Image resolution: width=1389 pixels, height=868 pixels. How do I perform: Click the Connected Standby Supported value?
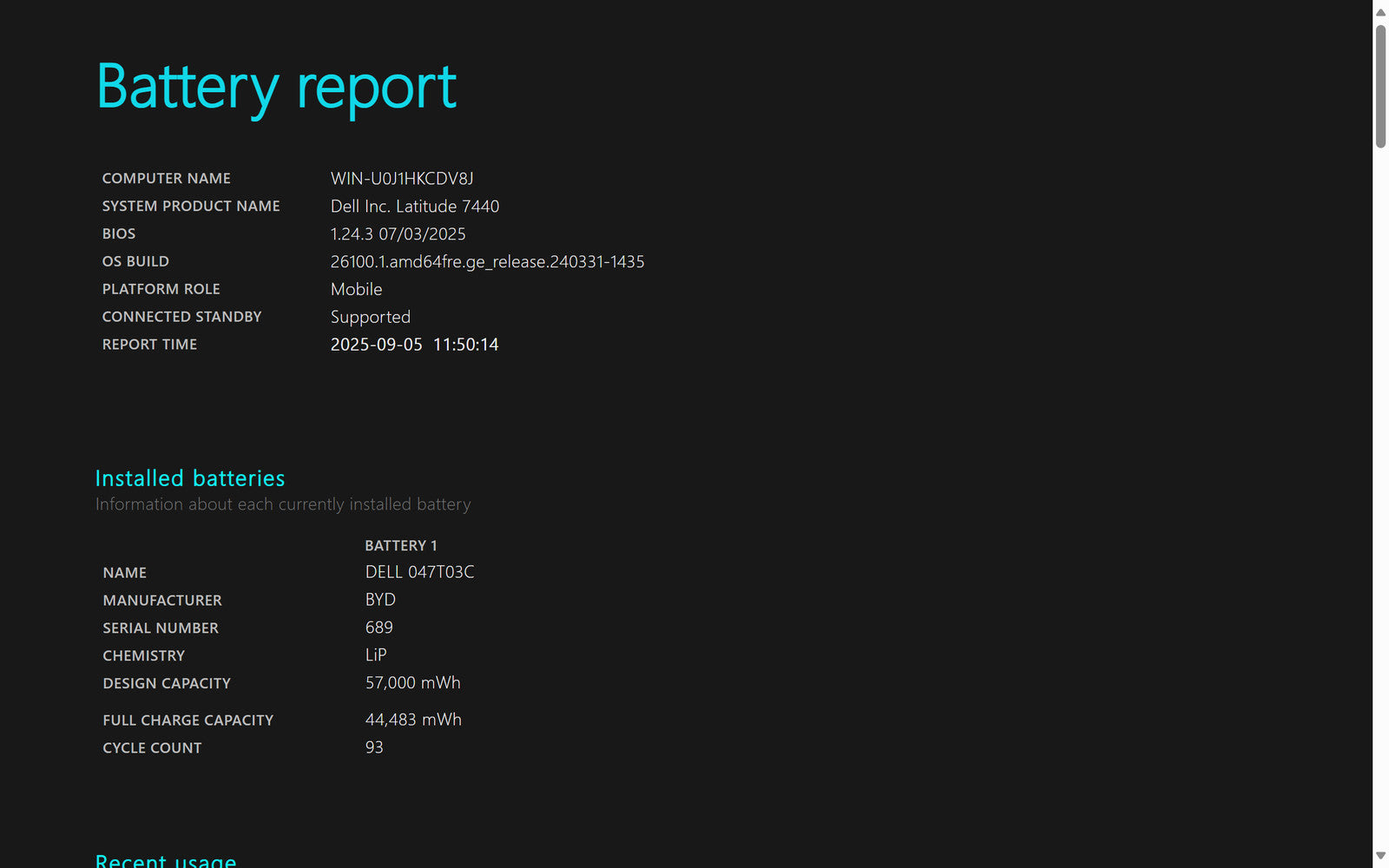(371, 318)
